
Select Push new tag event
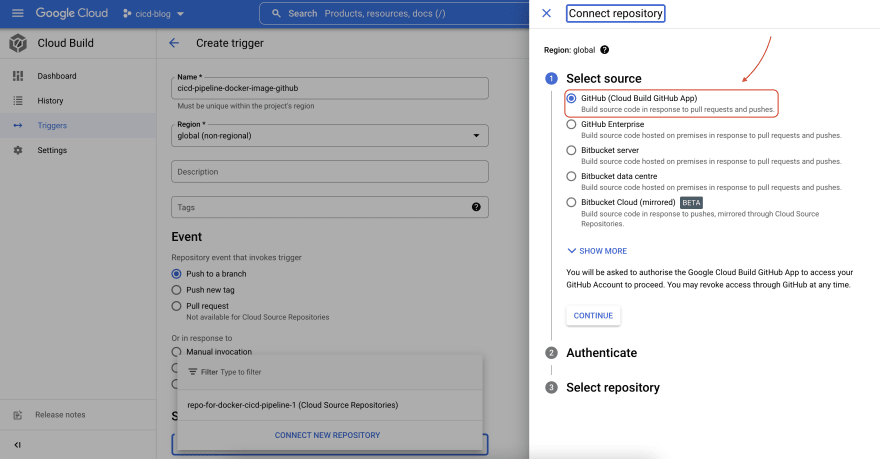(x=176, y=290)
